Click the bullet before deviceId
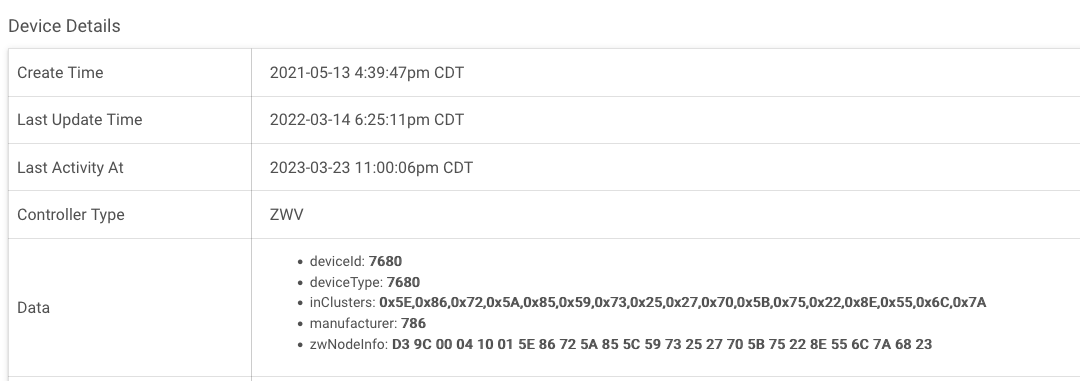1080x381 pixels. tap(300, 262)
